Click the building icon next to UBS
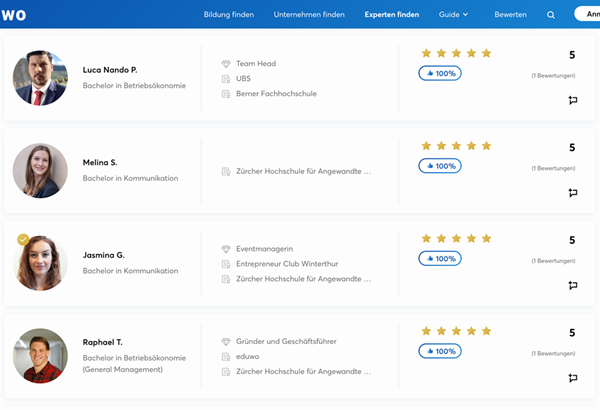The height and width of the screenshot is (410, 600). pyautogui.click(x=226, y=79)
